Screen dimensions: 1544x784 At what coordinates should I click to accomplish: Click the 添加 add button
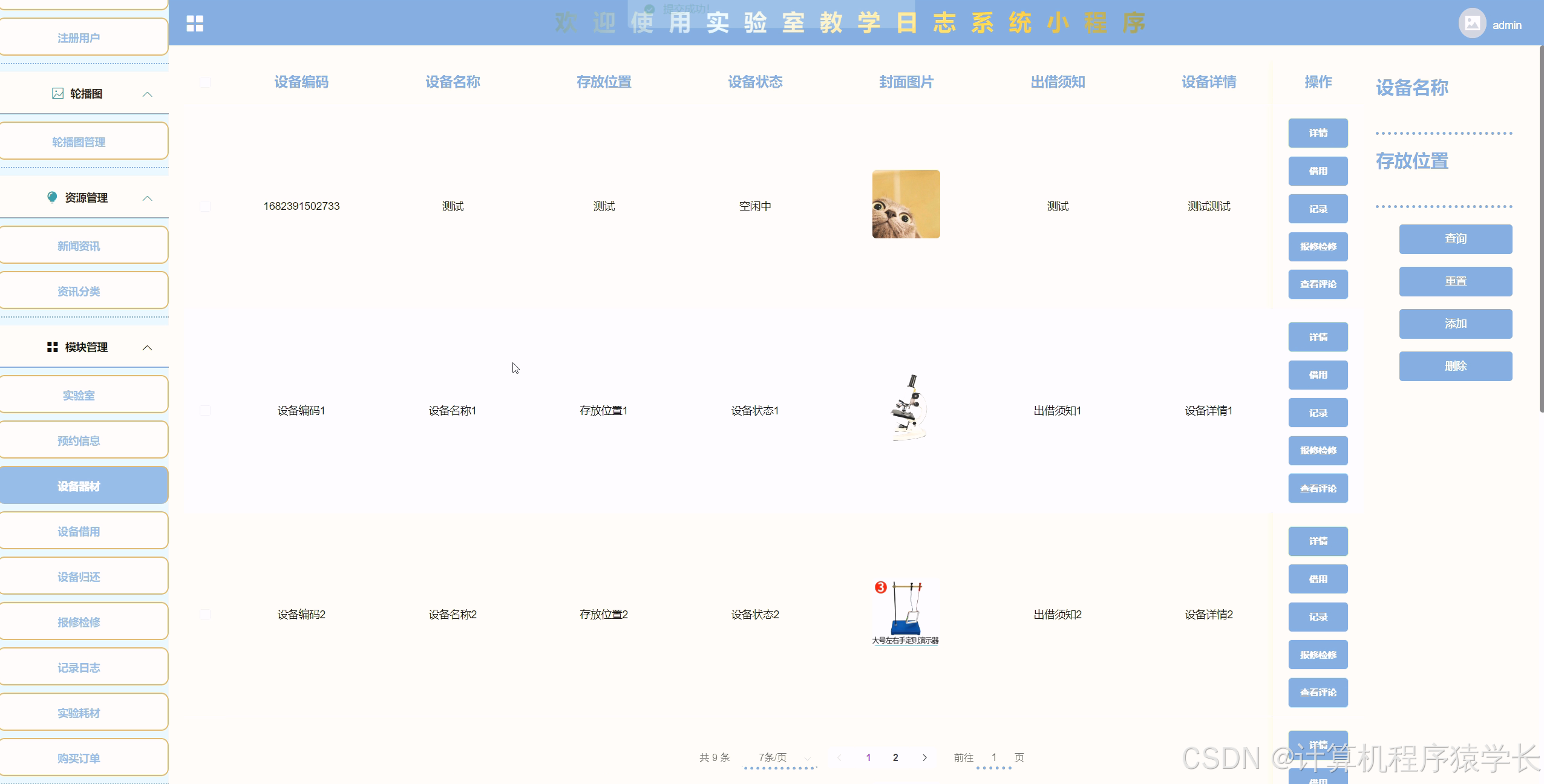(x=1456, y=324)
